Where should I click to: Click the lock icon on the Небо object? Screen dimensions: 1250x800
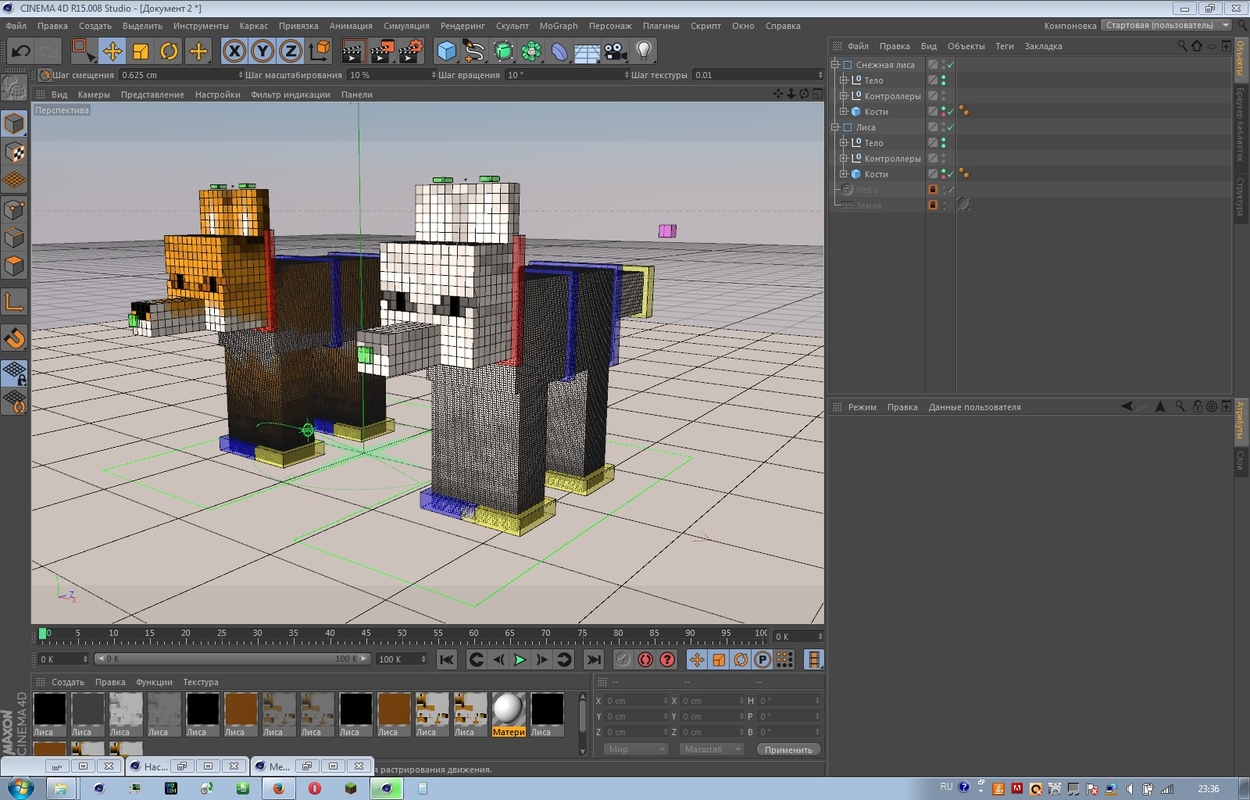pos(932,189)
